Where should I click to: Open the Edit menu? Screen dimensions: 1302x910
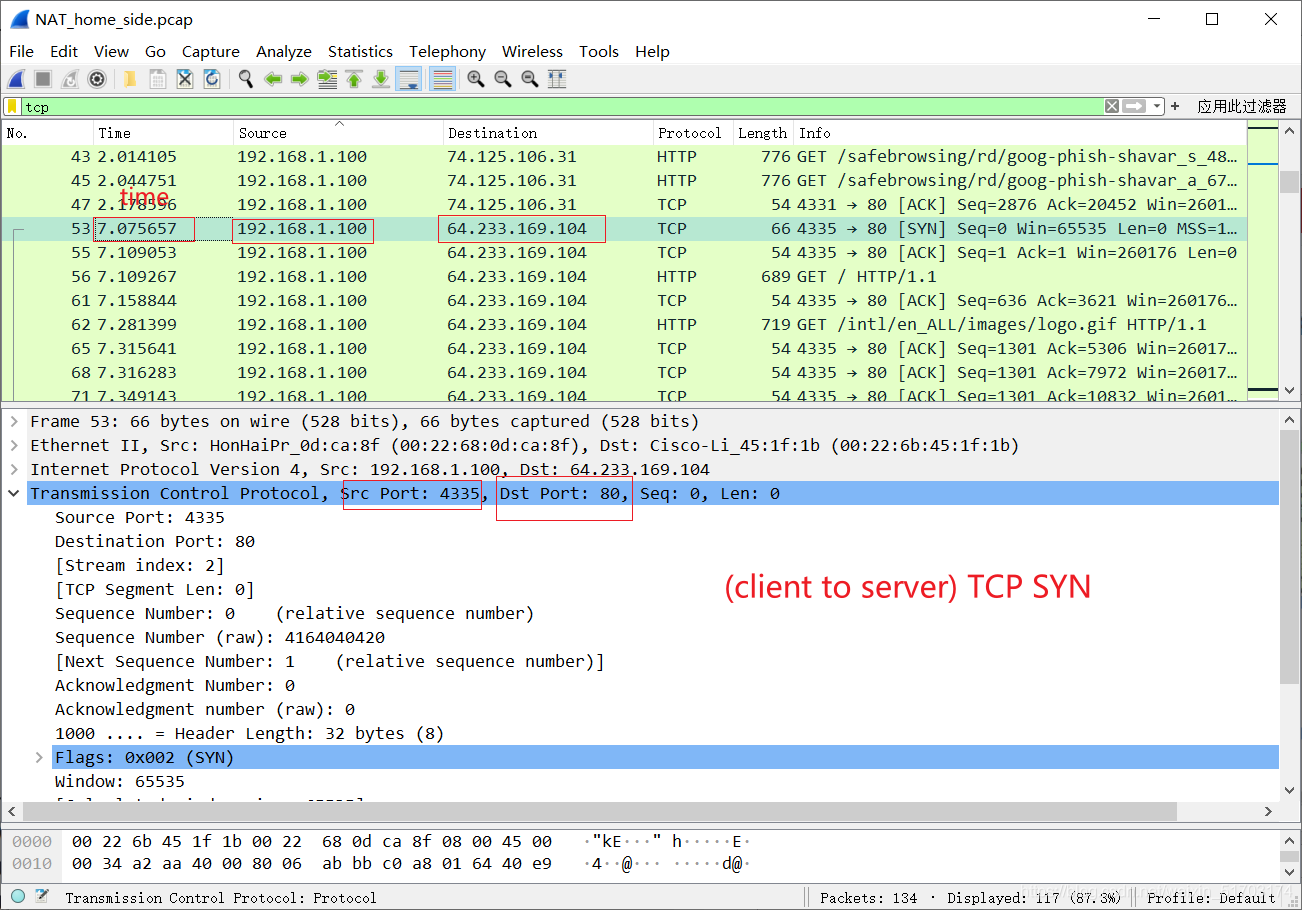point(64,51)
